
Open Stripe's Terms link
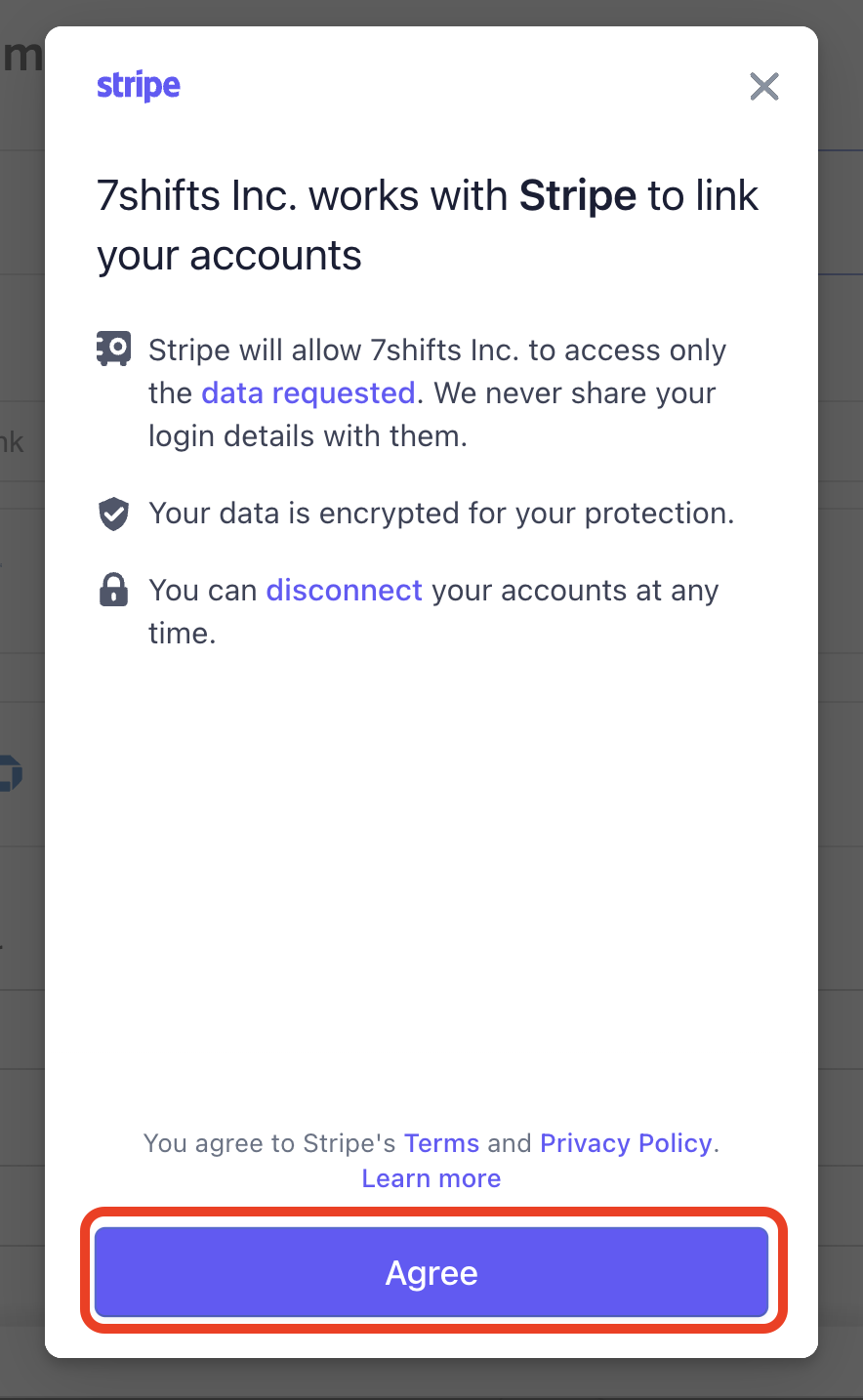tap(441, 1142)
